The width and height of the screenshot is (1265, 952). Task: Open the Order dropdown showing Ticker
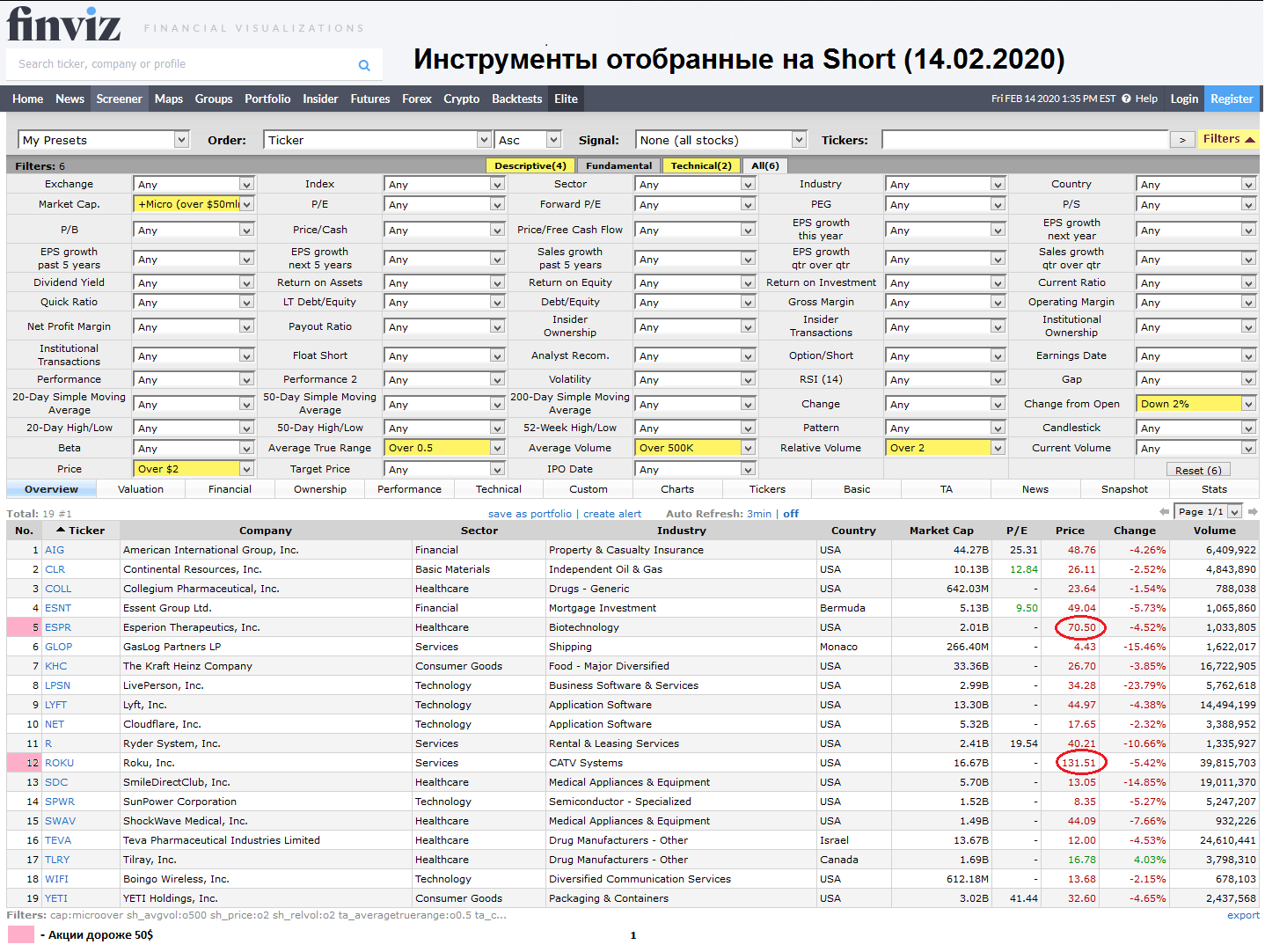point(377,140)
